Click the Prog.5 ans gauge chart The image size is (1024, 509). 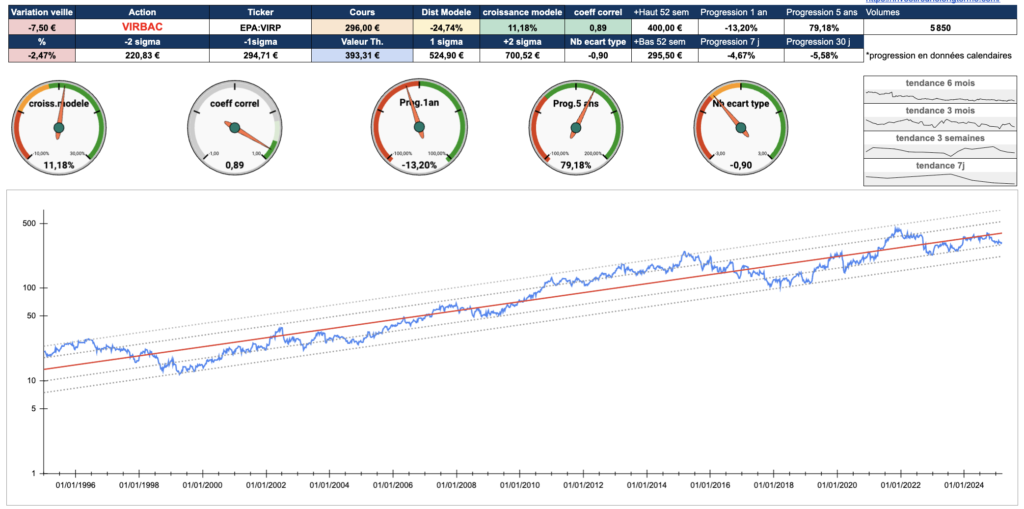(x=575, y=128)
